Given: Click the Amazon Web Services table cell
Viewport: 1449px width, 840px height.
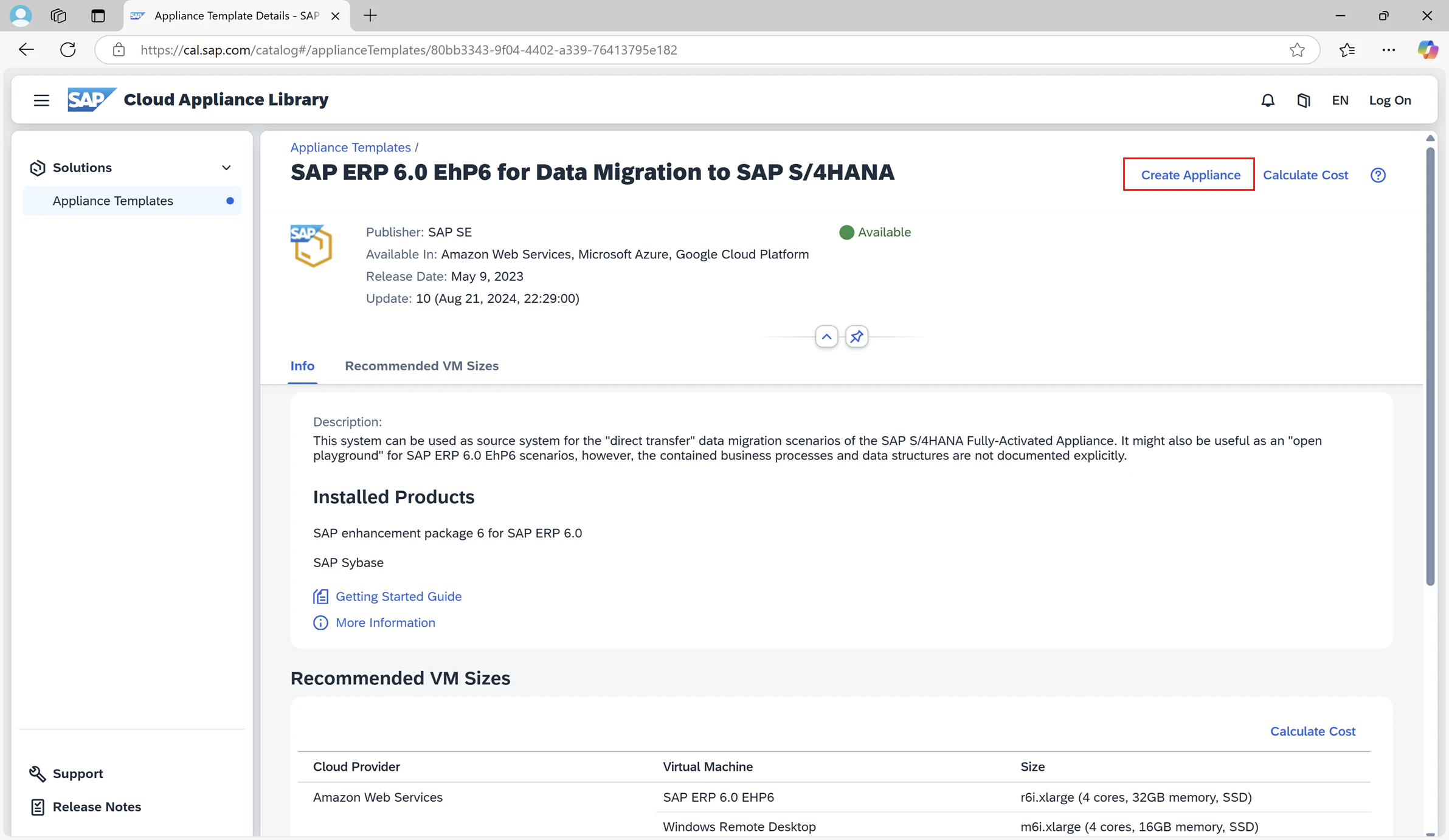Looking at the screenshot, I should (378, 797).
